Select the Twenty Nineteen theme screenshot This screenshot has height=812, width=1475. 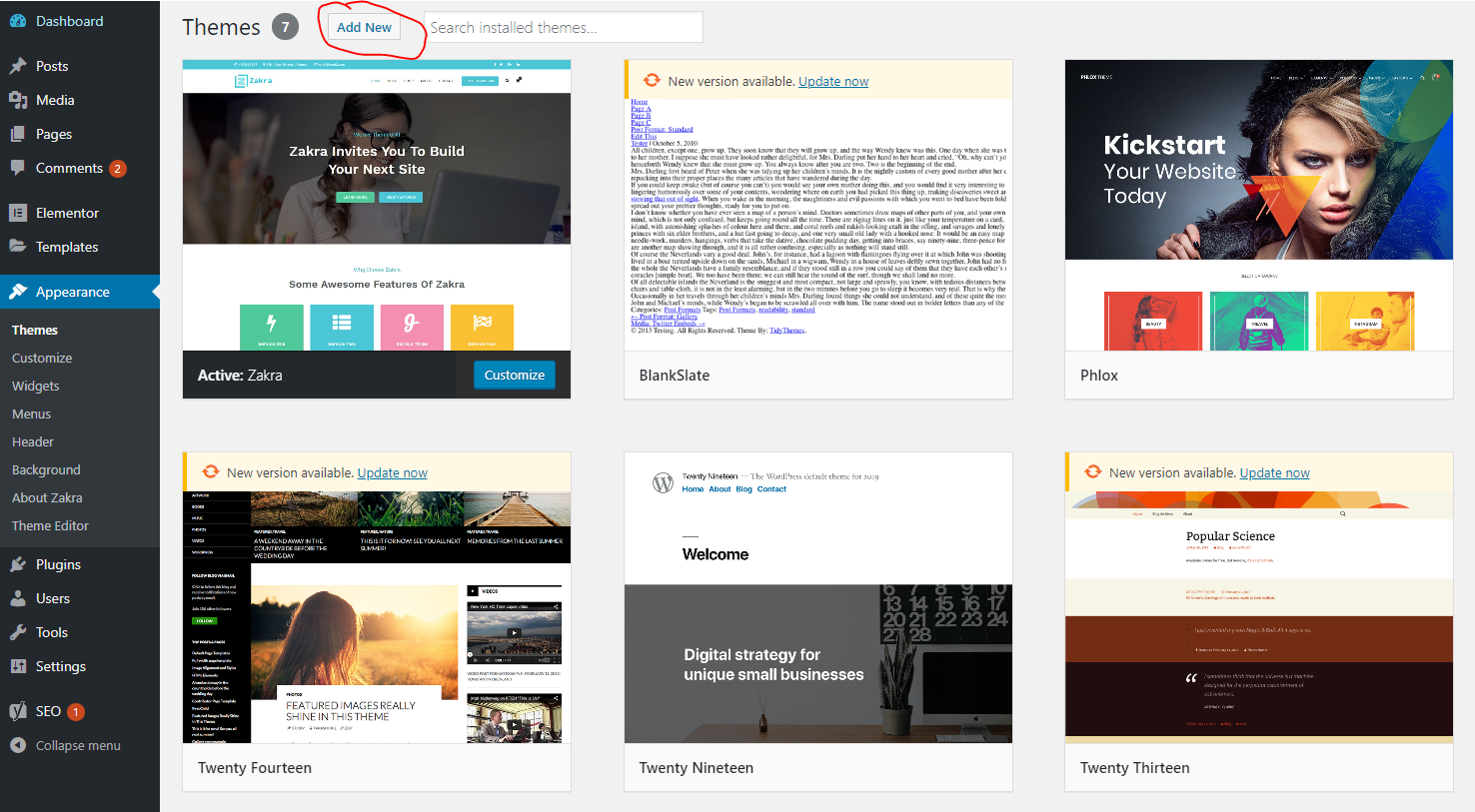tap(818, 597)
